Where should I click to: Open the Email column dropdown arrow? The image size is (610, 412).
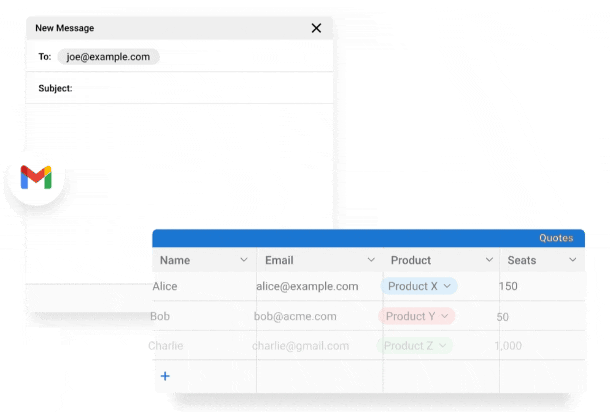pos(371,260)
